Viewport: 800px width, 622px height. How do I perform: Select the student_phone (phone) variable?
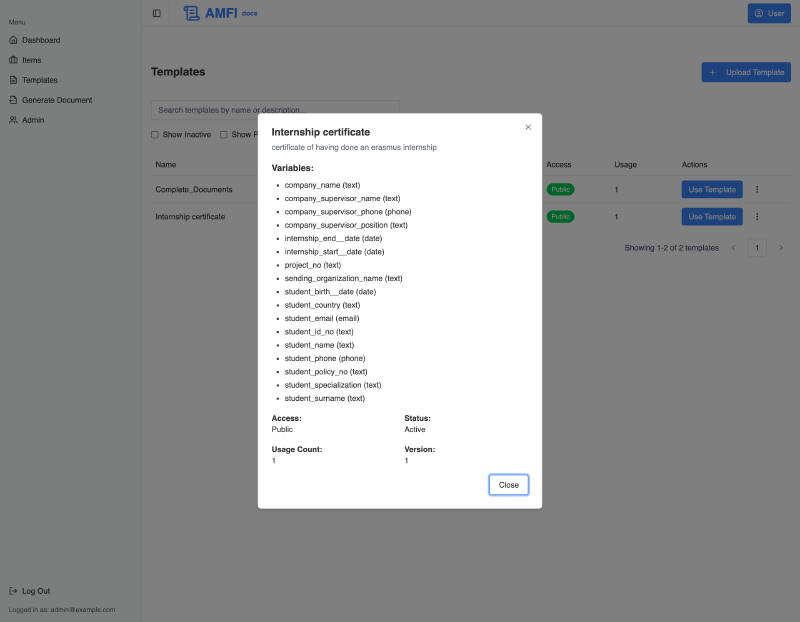[x=325, y=358]
